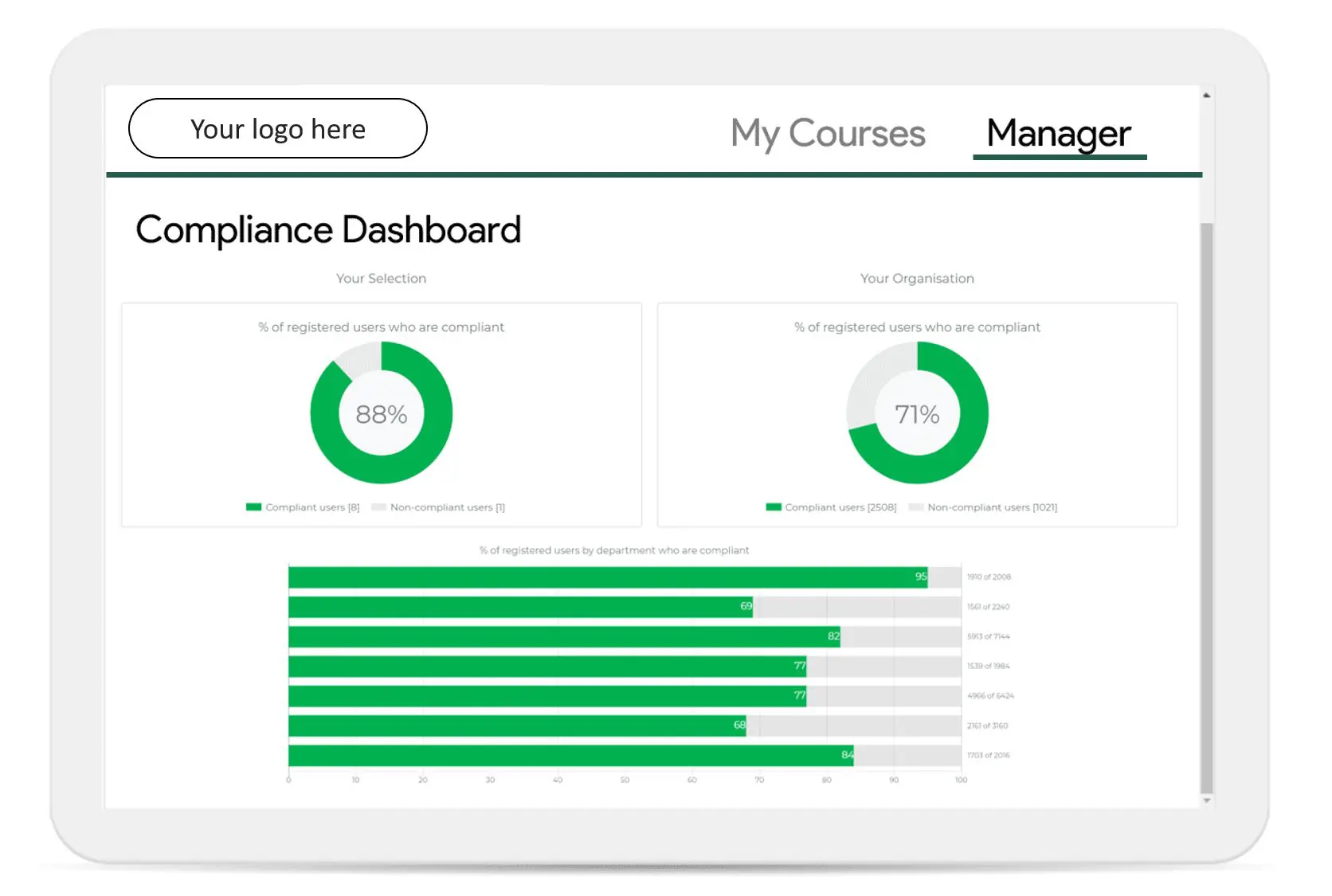Click the '5913 of 7144' bar label
This screenshot has width=1332, height=896.
(x=988, y=636)
